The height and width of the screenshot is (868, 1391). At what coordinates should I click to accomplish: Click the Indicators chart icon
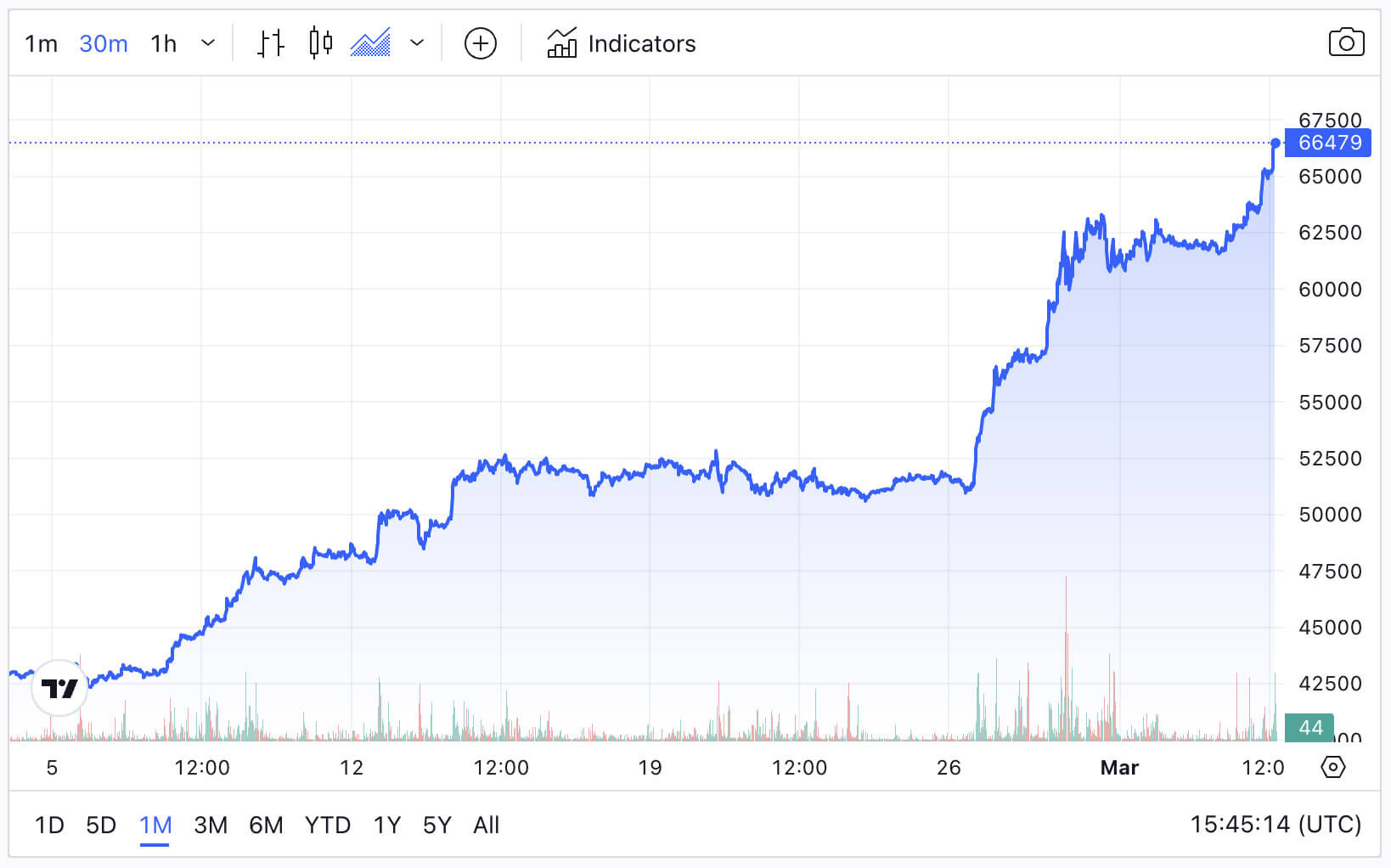(562, 42)
